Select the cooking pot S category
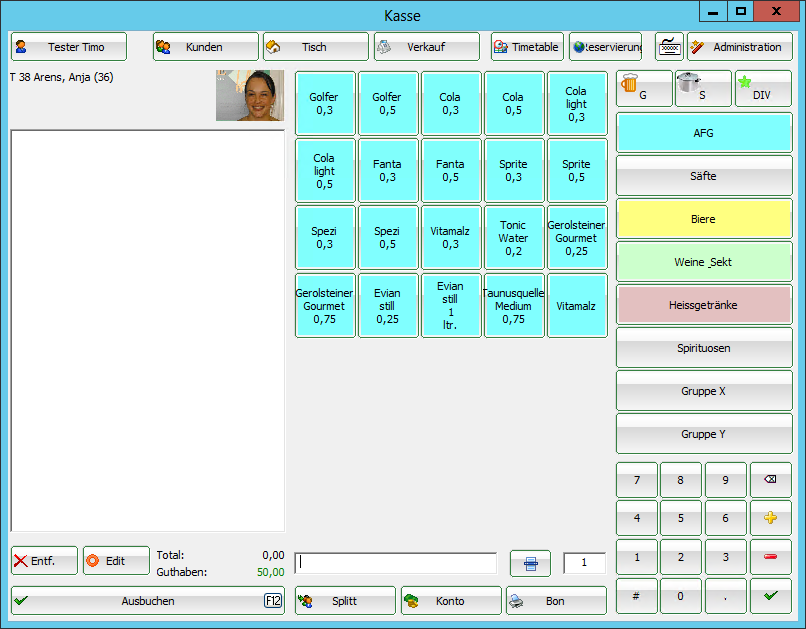 [703, 89]
